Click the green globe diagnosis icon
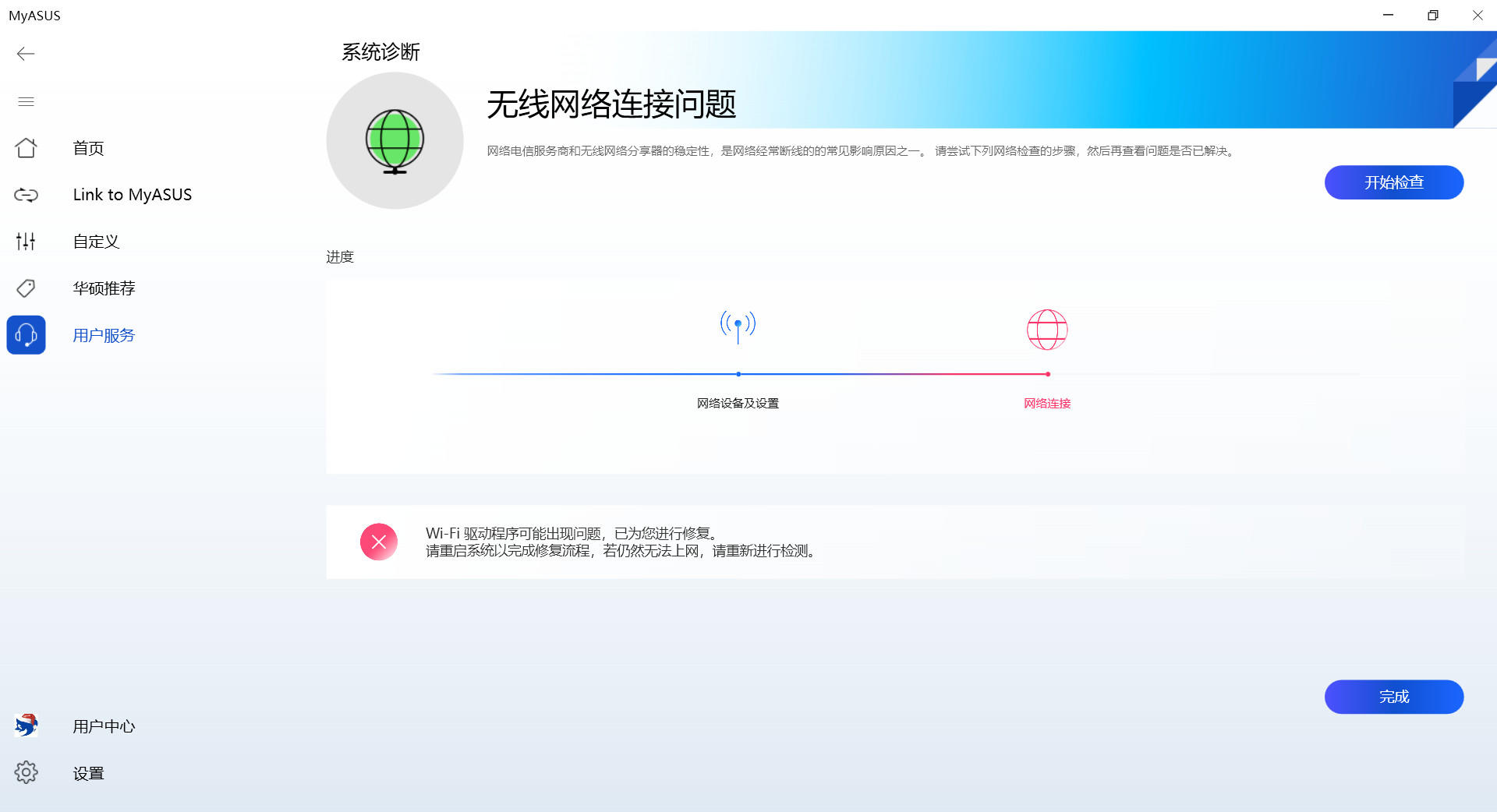 (x=395, y=141)
